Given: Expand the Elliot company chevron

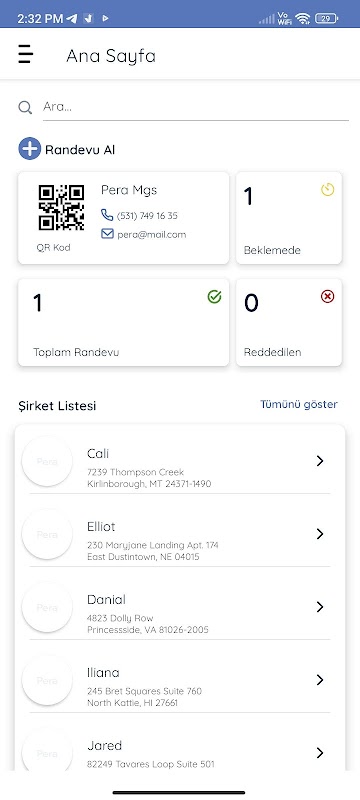Looking at the screenshot, I should tap(320, 534).
